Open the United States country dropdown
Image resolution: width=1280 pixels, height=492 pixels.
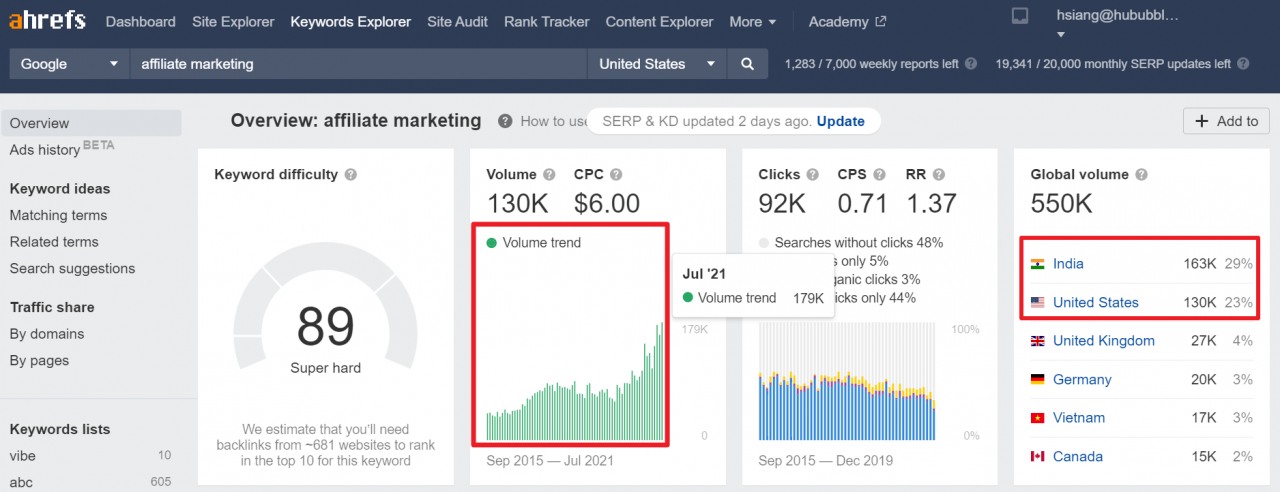point(657,64)
